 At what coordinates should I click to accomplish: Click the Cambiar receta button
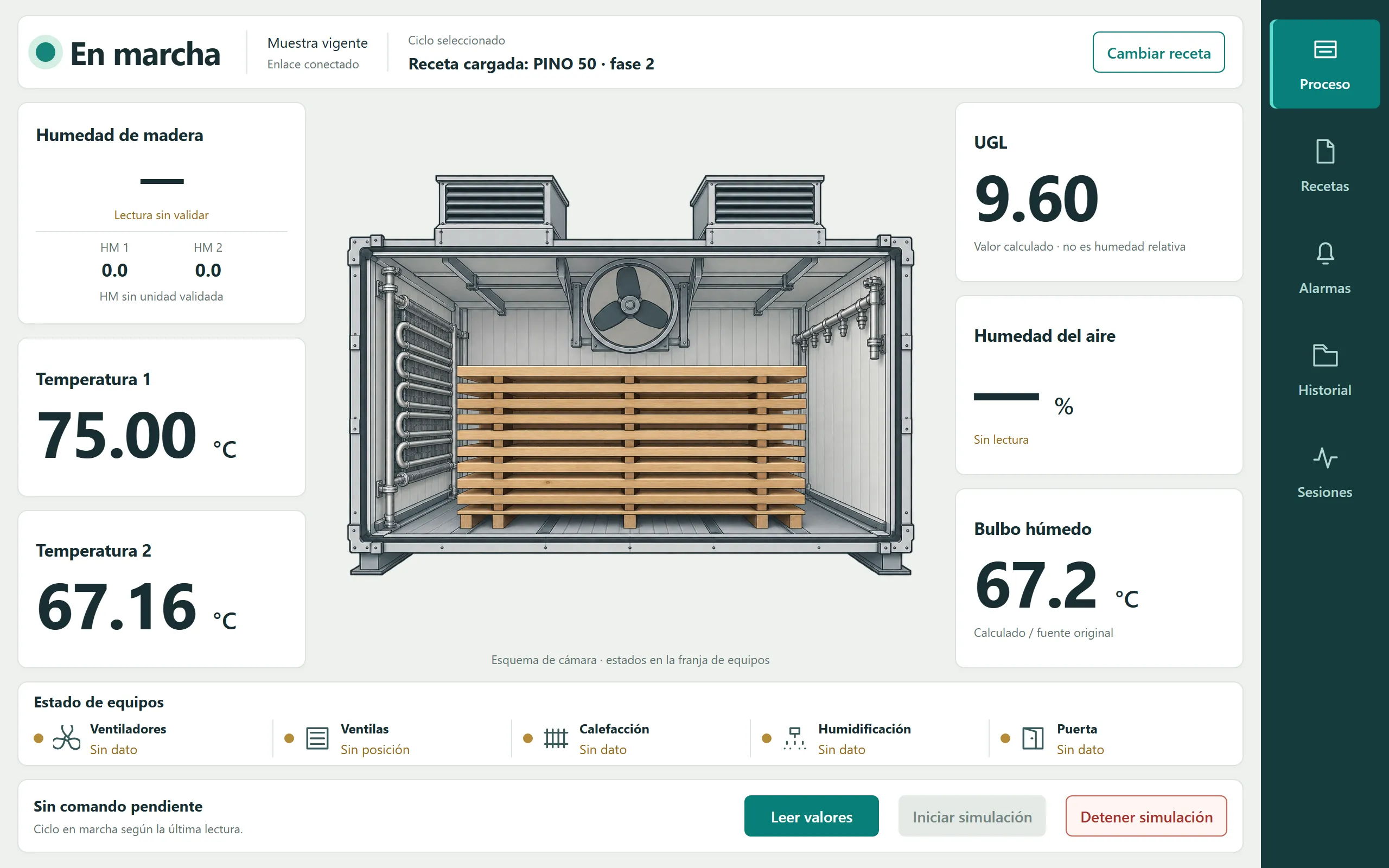pyautogui.click(x=1158, y=52)
